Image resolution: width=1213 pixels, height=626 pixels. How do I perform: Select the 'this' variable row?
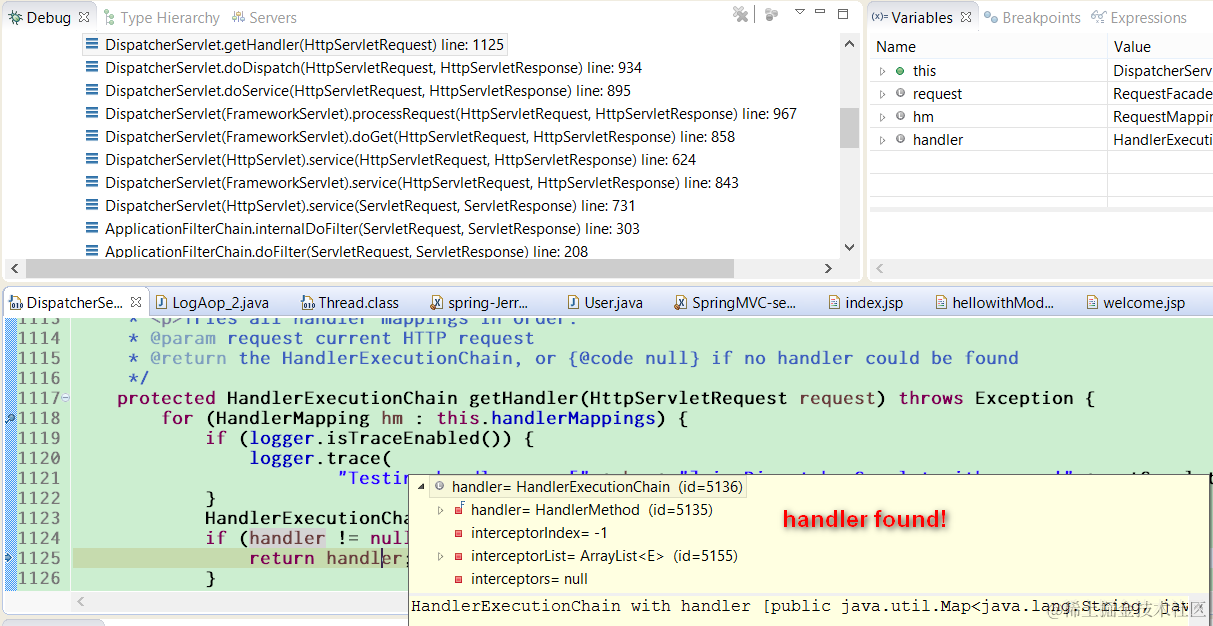(1041, 71)
